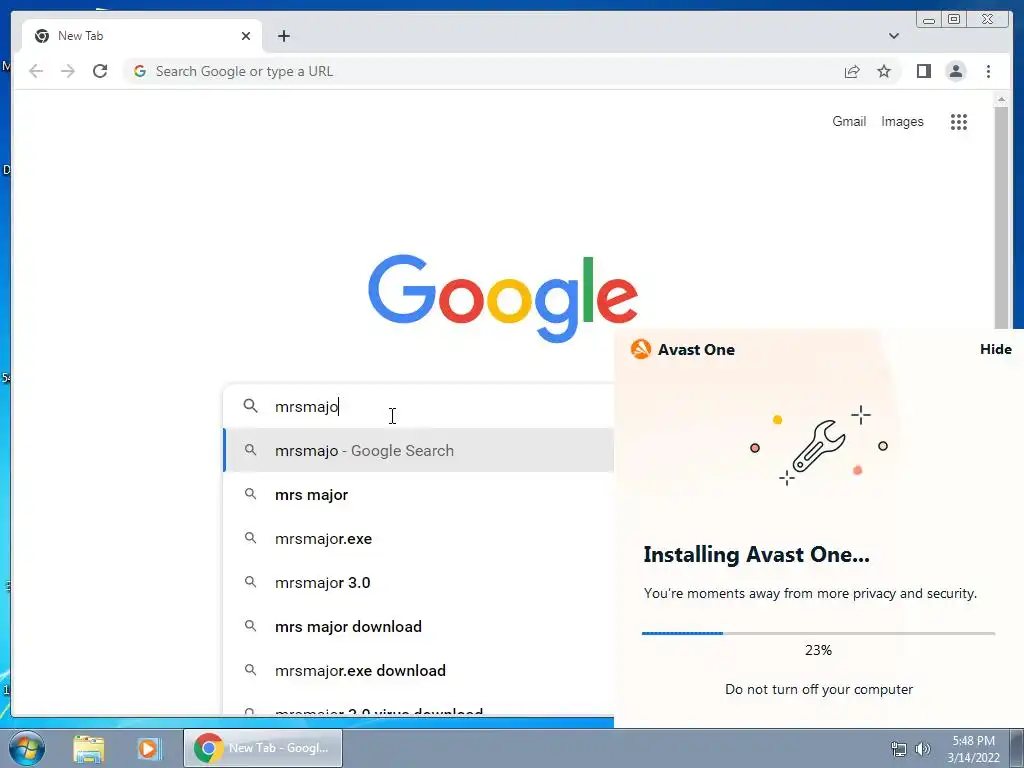Click the share page icon

[x=852, y=71]
